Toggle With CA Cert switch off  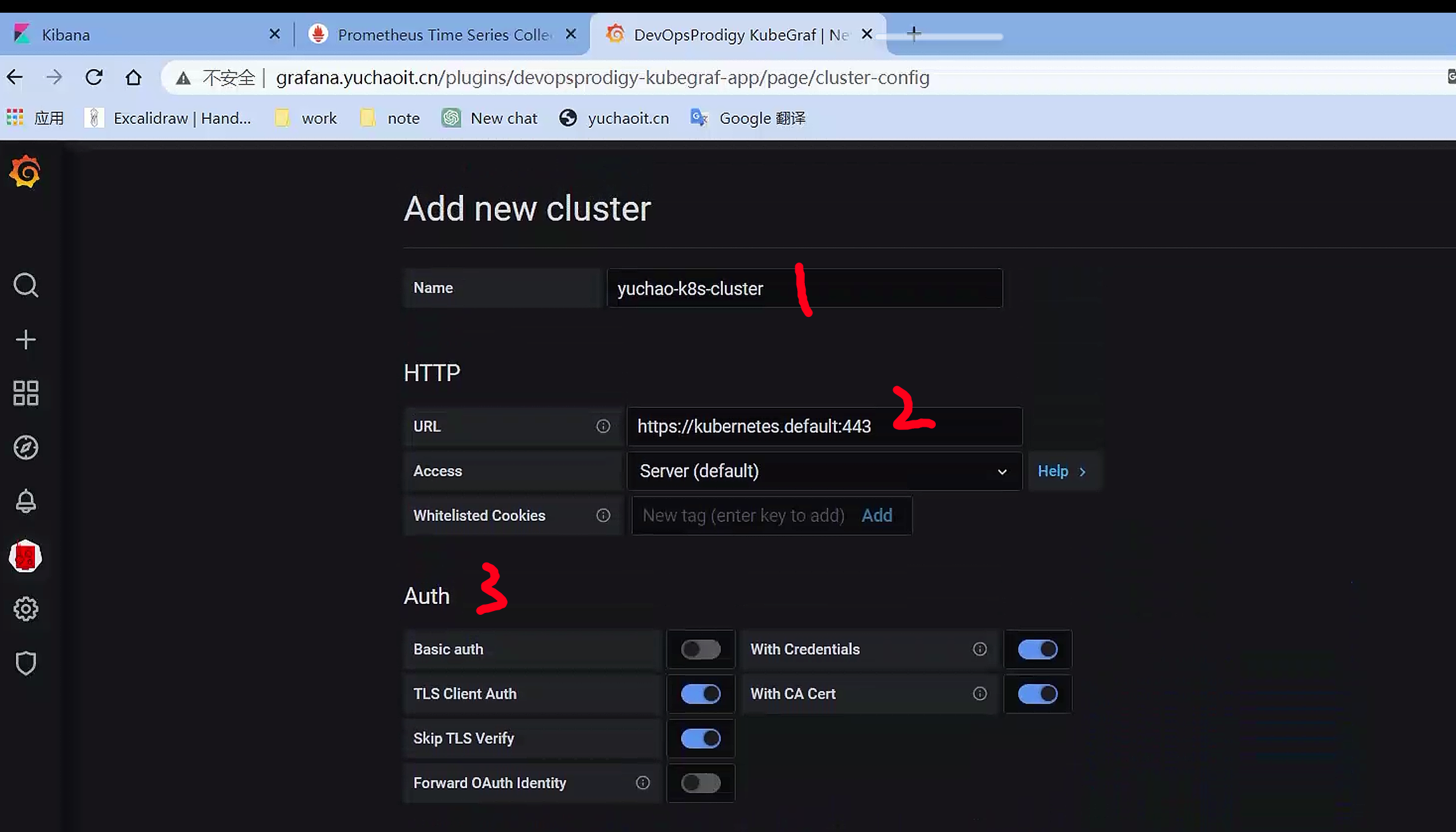(1037, 694)
